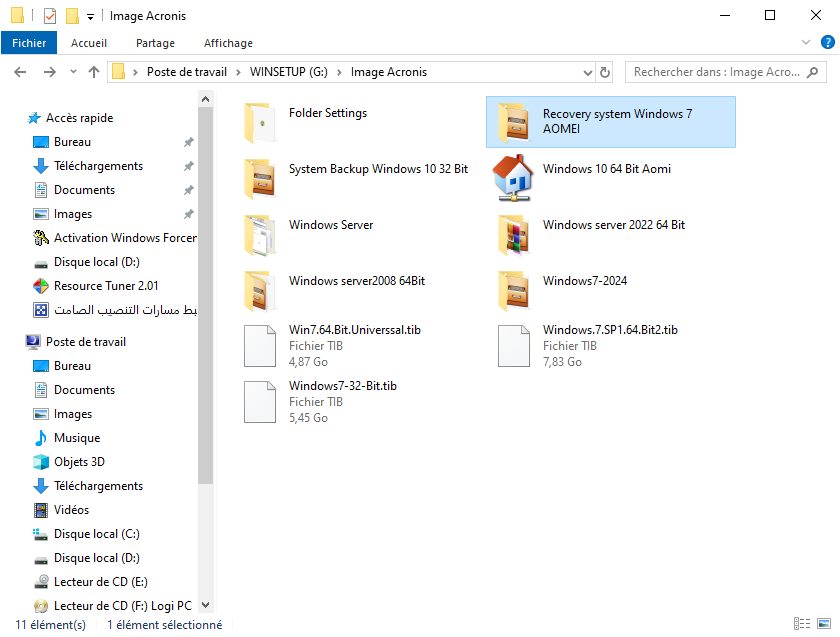This screenshot has width=840, height=637.
Task: Click the Windows7-32-Bit.tib file name
Action: [x=343, y=386]
